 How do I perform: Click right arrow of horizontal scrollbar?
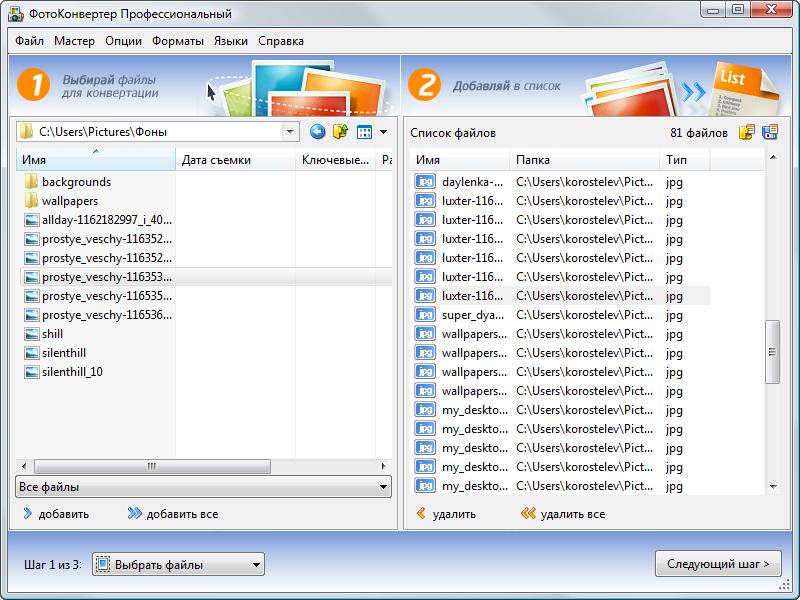point(384,466)
